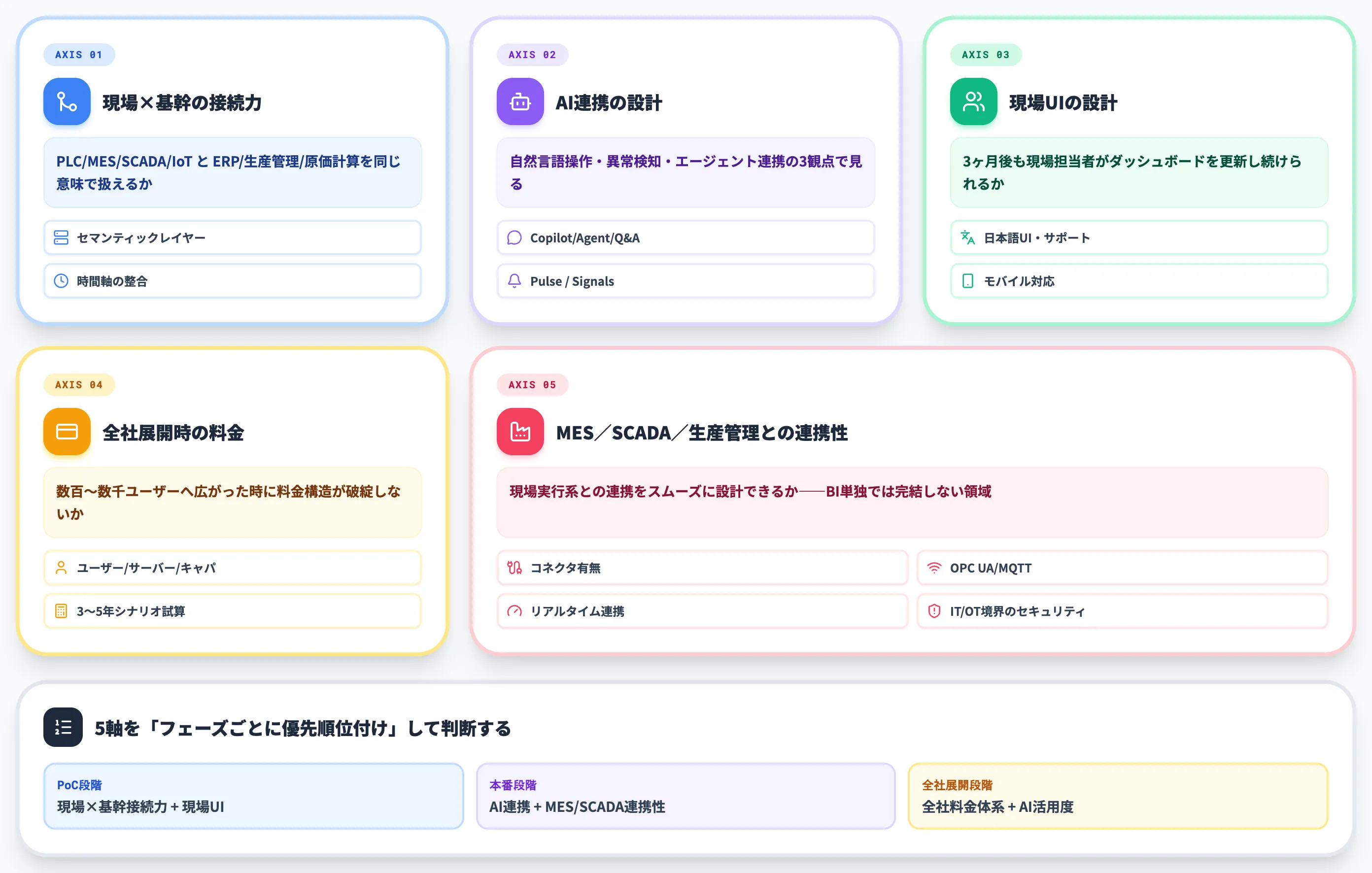Image resolution: width=1372 pixels, height=873 pixels.
Task: Click the リアルタイム連携 text label
Action: (x=578, y=611)
